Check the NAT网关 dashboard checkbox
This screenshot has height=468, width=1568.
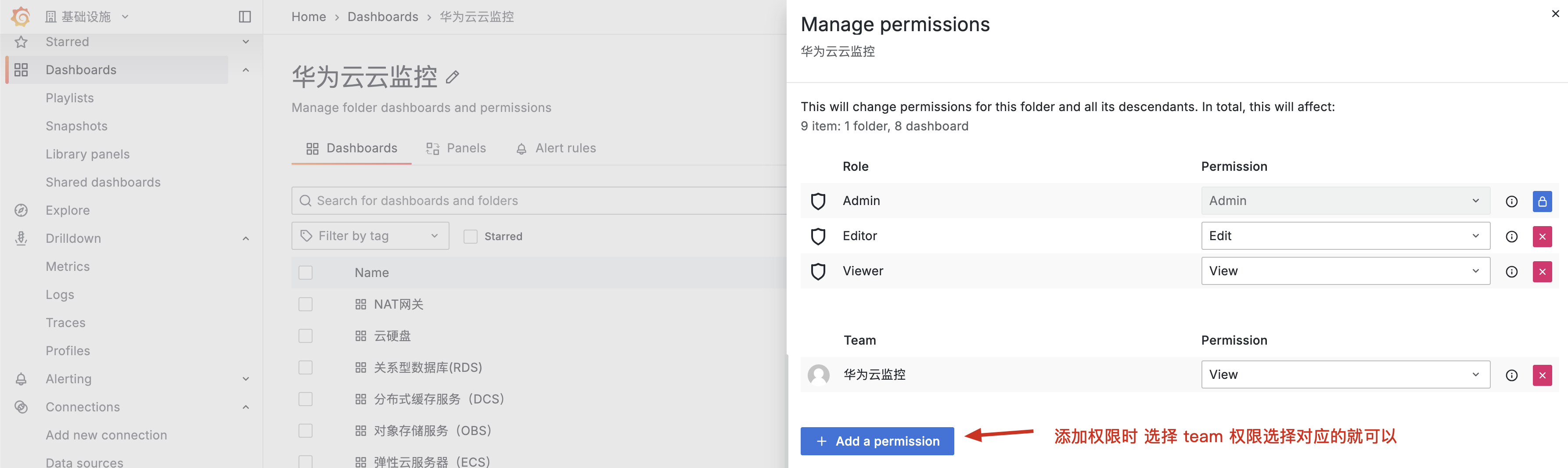(306, 304)
